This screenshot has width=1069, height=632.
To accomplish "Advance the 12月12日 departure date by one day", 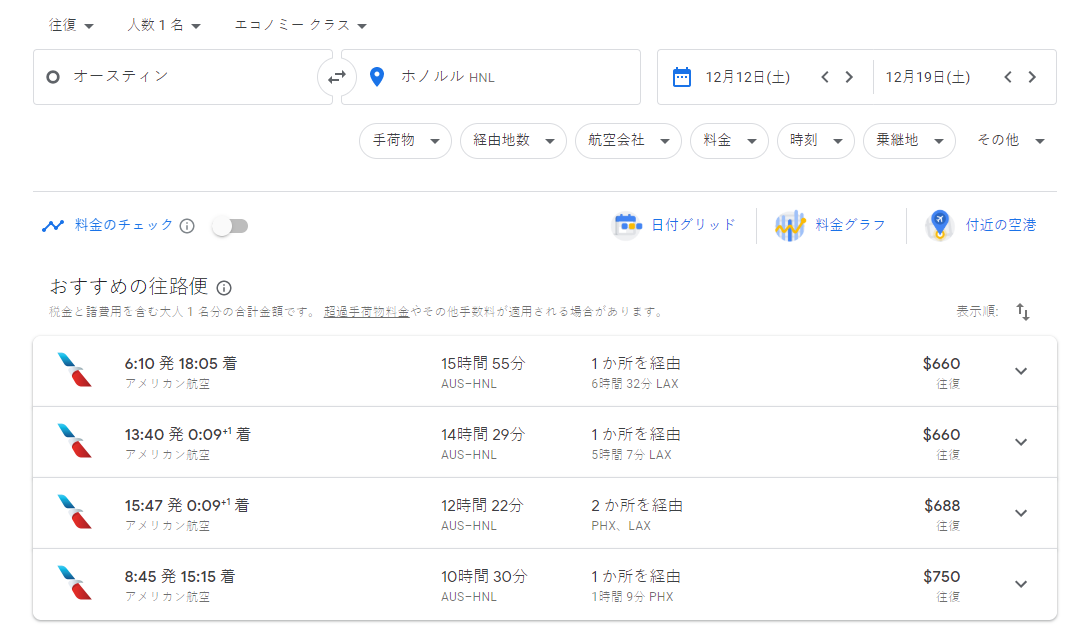I will tap(849, 77).
